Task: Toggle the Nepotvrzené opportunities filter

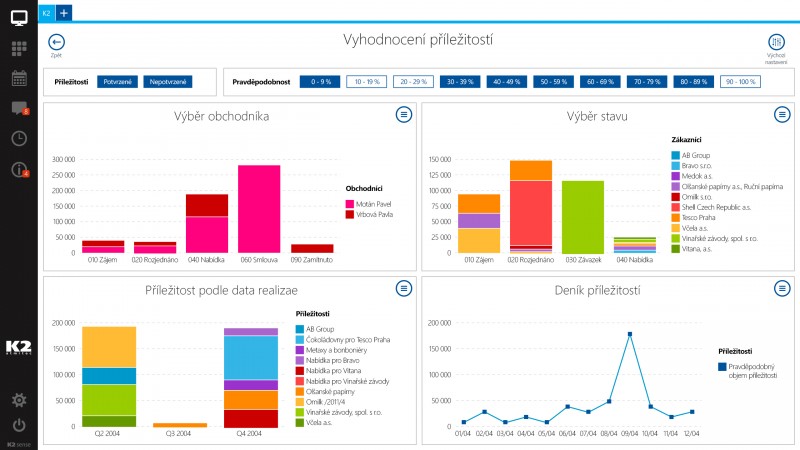Action: [x=167, y=82]
